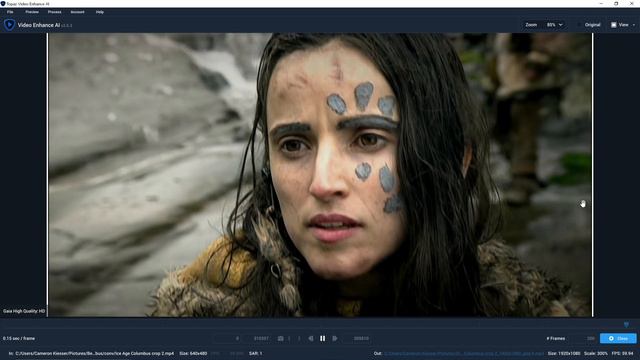Open the Help menu
Image resolution: width=640 pixels, height=360 pixels.
point(100,12)
